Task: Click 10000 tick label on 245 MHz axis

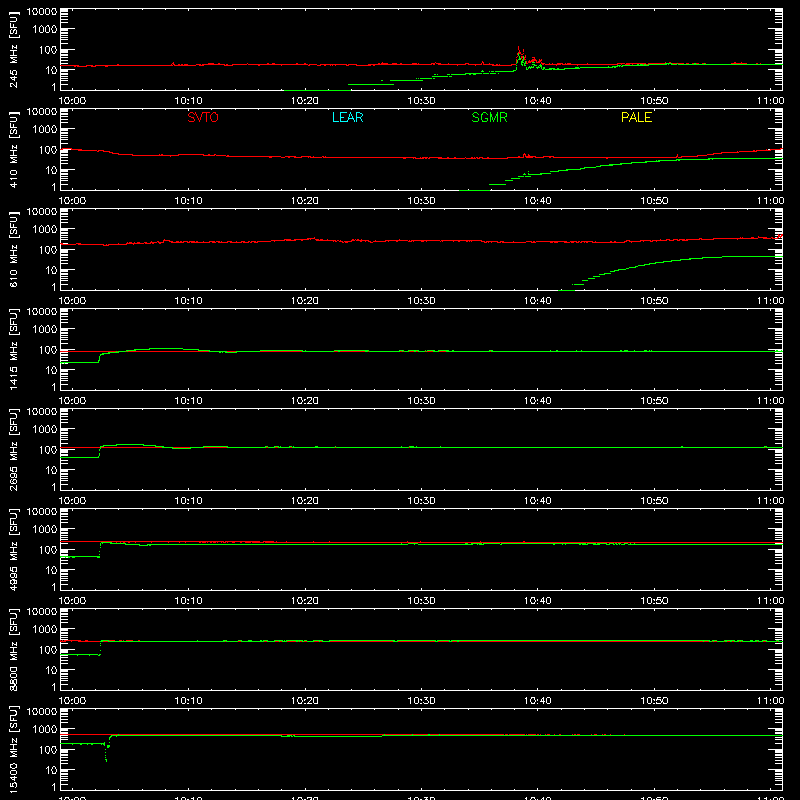Action: click(x=42, y=12)
